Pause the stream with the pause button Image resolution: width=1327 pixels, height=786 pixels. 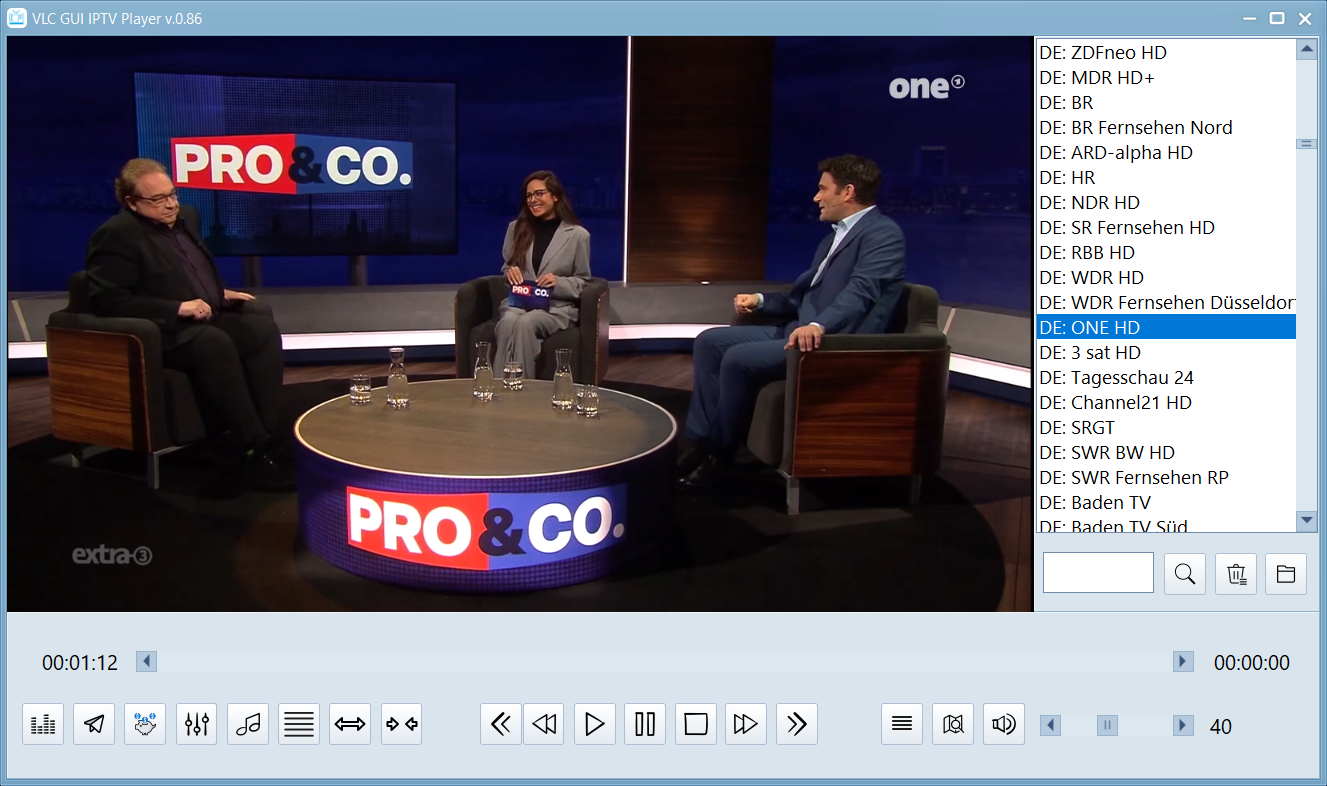click(x=645, y=724)
